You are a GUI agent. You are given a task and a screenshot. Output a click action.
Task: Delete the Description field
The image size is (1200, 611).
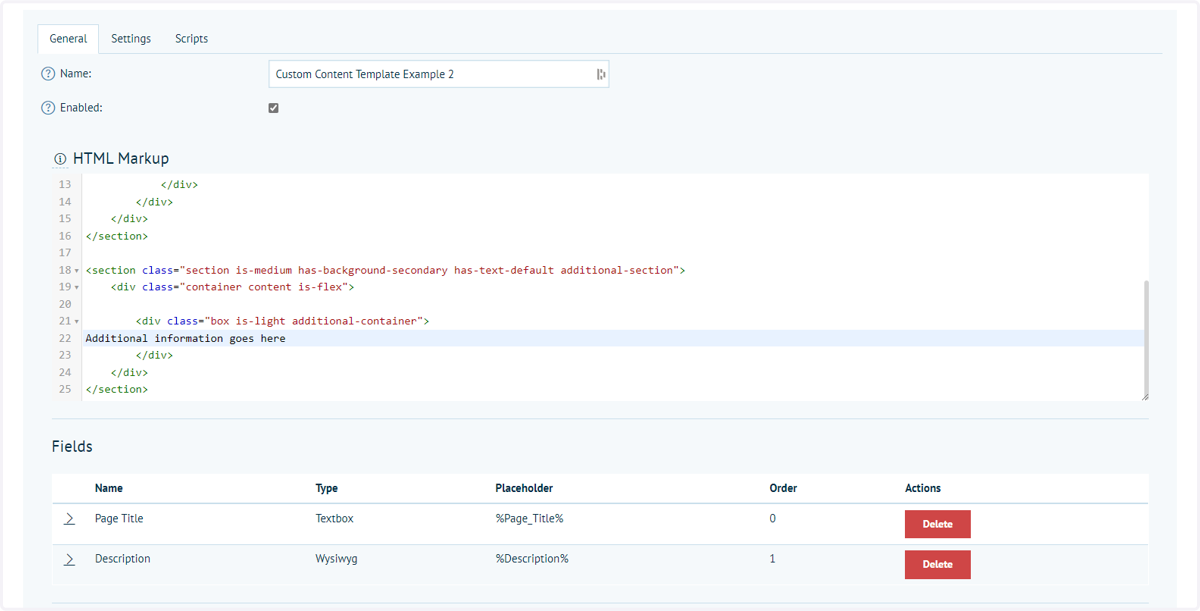[937, 564]
